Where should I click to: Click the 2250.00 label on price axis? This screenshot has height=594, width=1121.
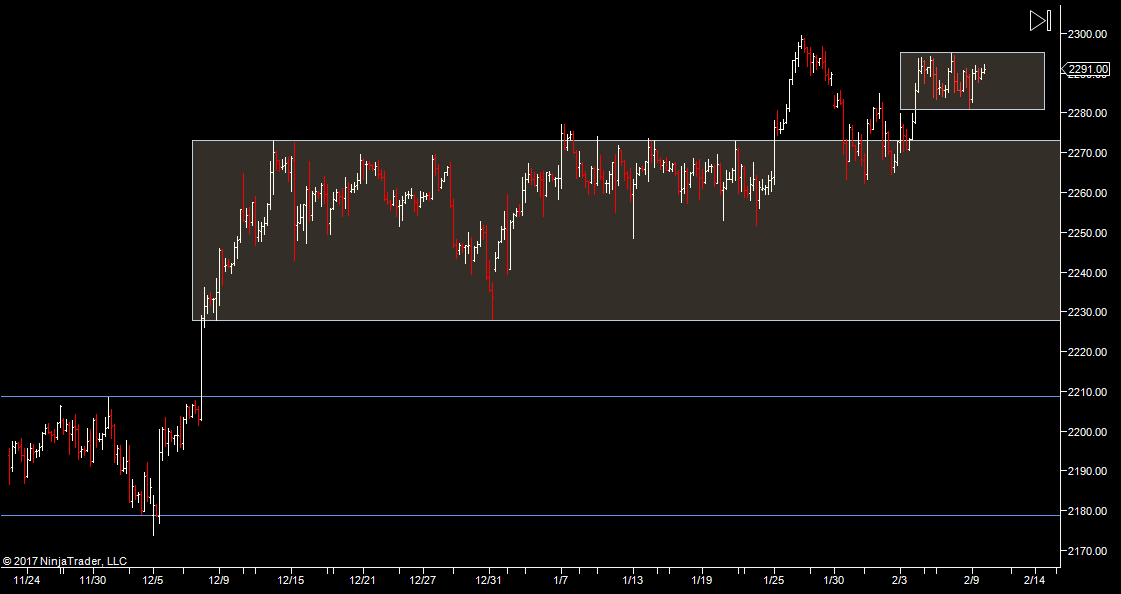1087,233
